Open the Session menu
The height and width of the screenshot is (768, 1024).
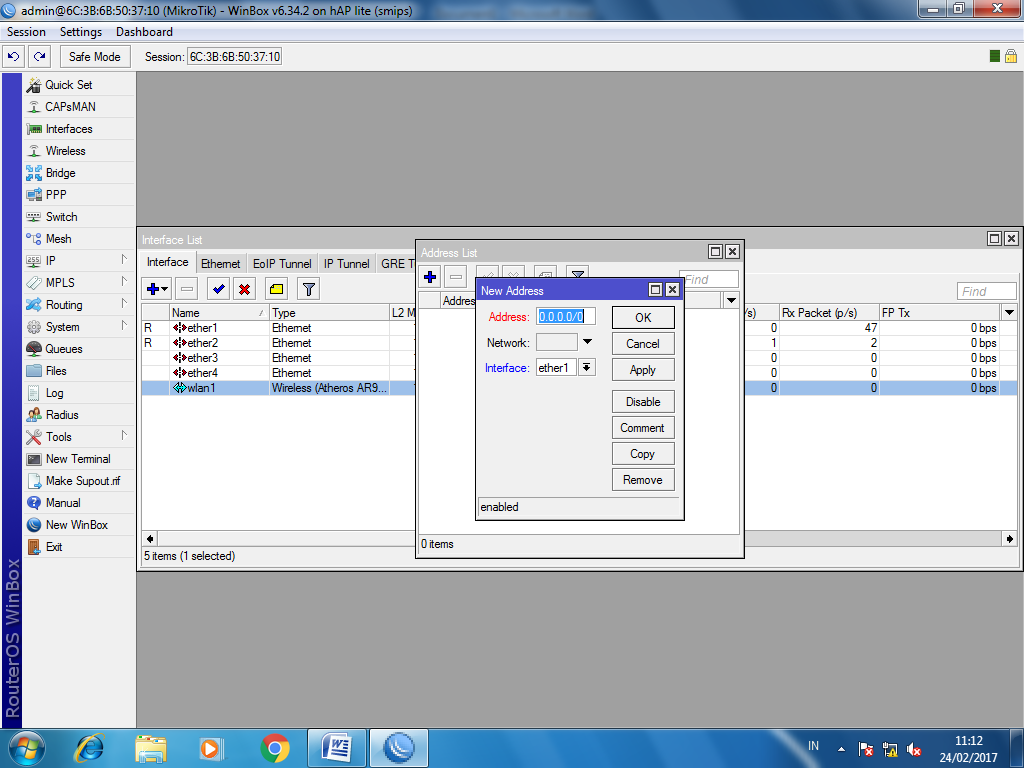coord(26,32)
